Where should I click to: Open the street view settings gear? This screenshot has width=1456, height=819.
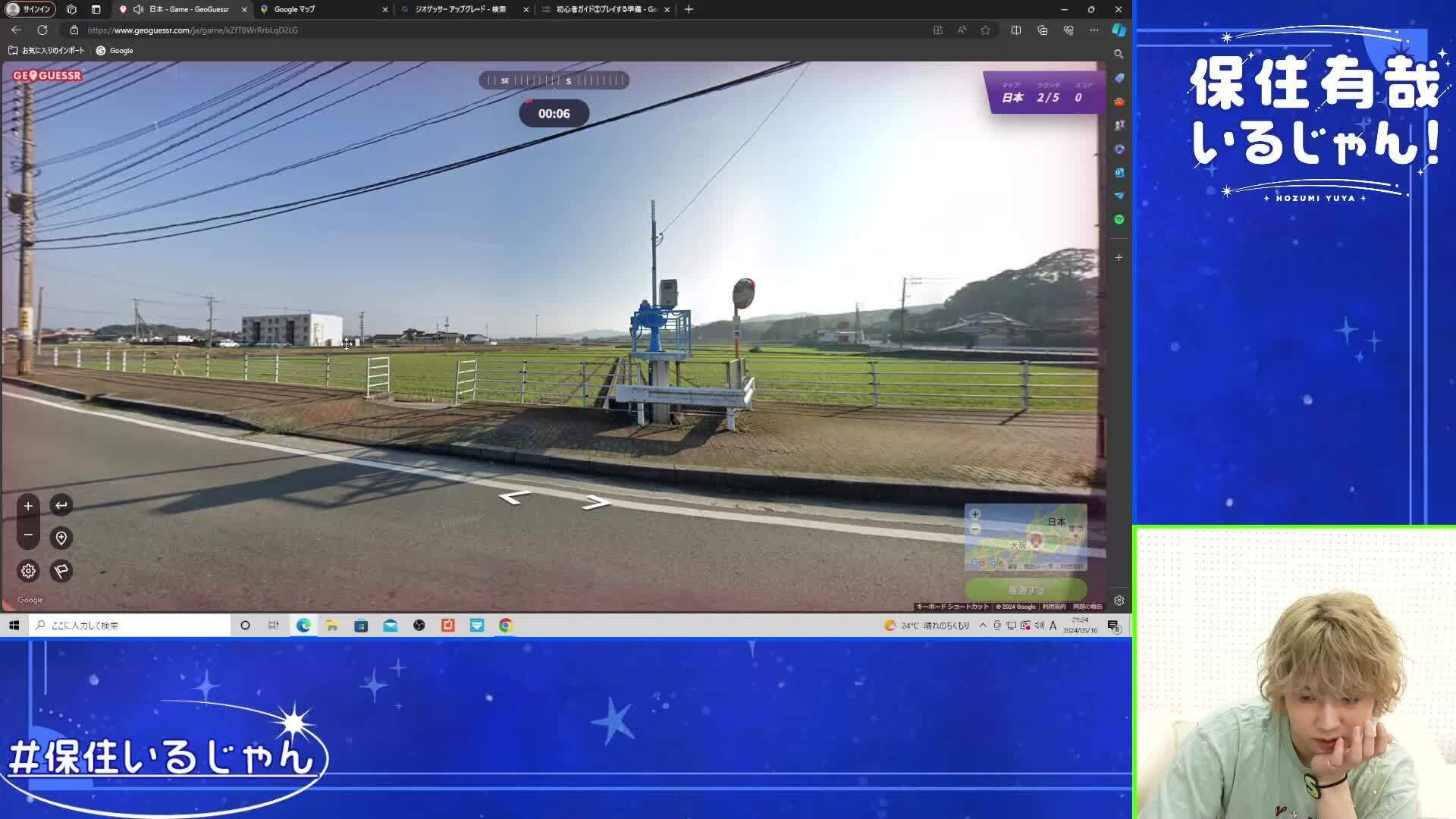click(28, 570)
